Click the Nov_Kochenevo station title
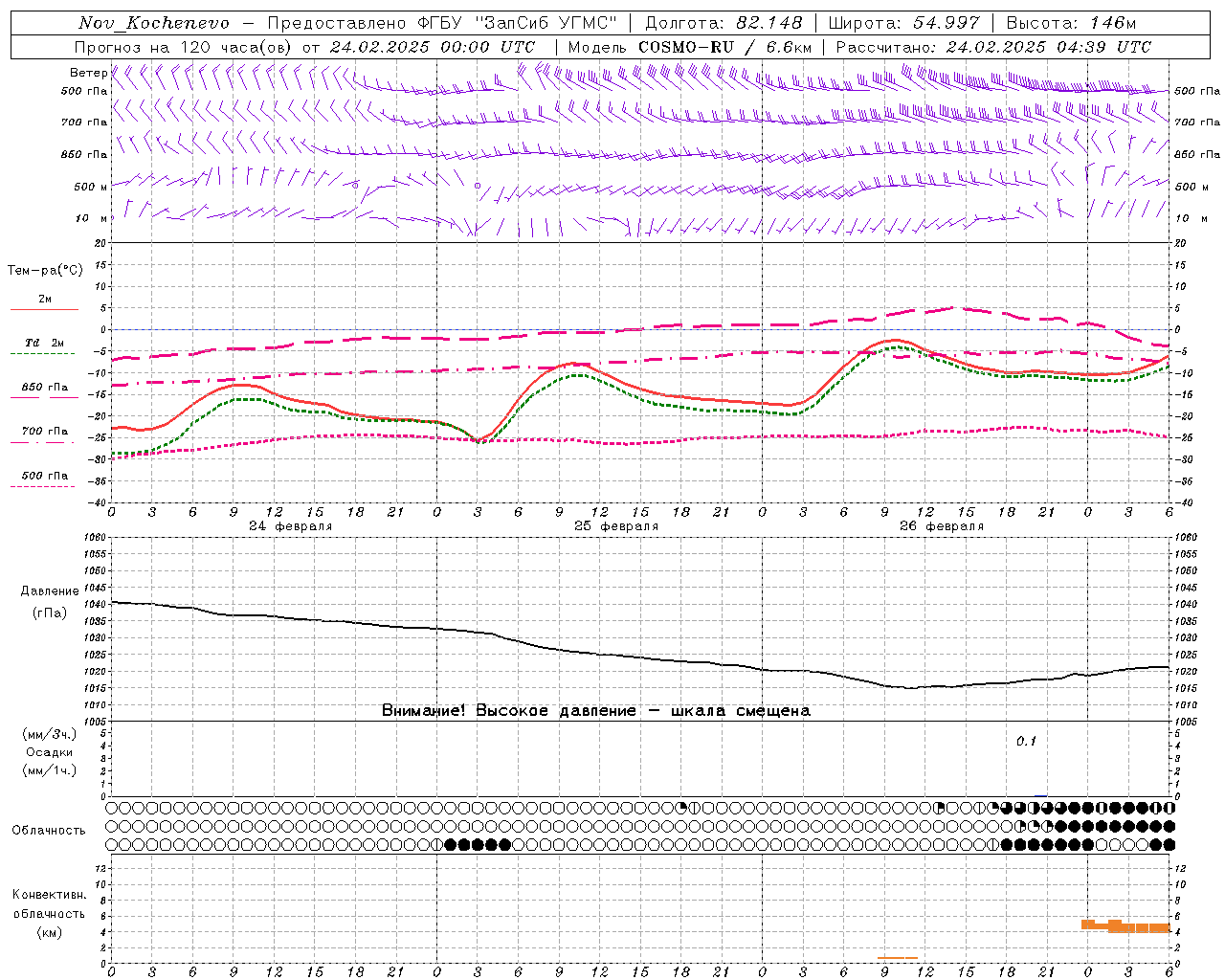 coord(154,23)
